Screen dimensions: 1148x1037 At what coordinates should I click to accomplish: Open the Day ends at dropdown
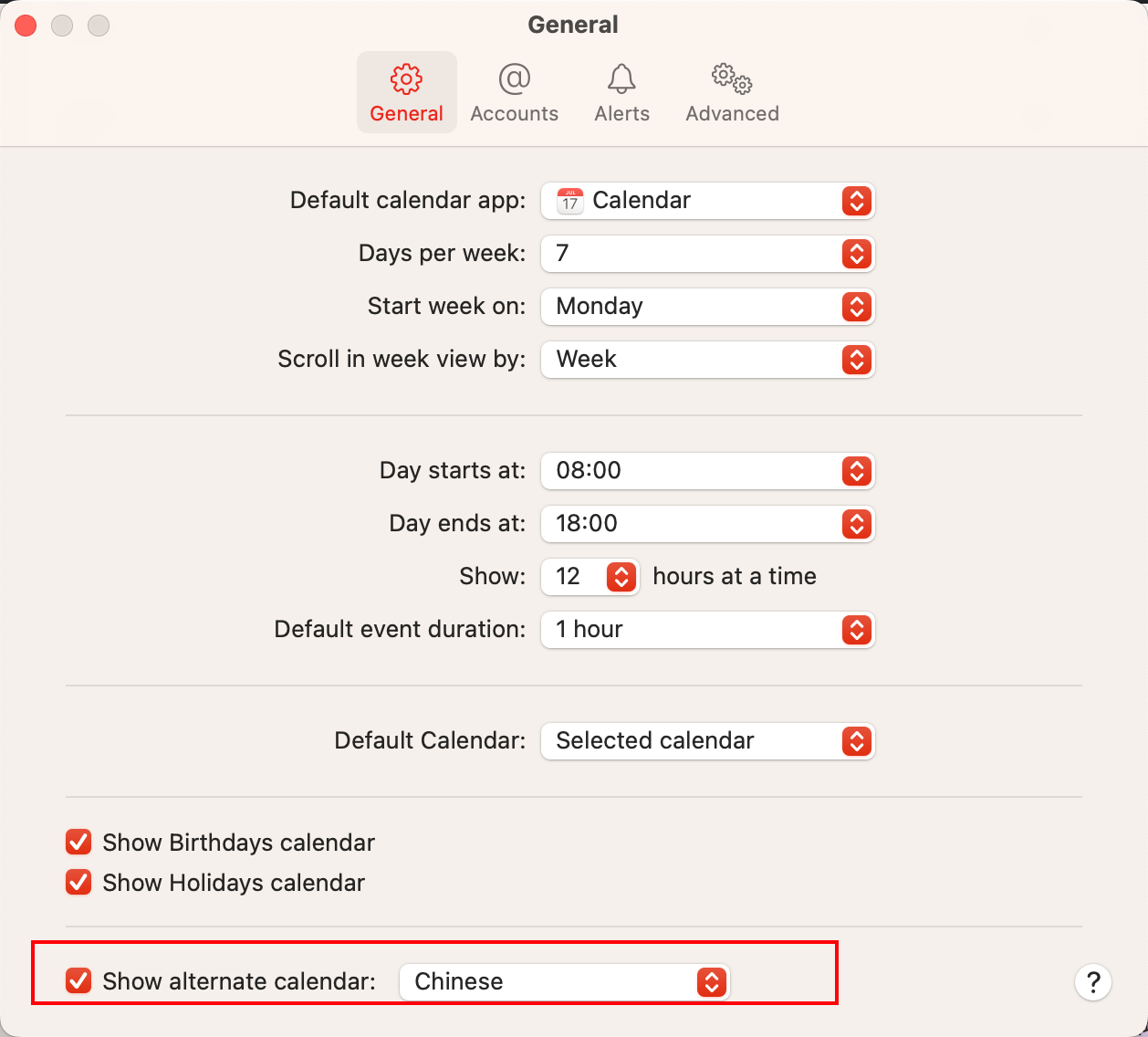[707, 524]
